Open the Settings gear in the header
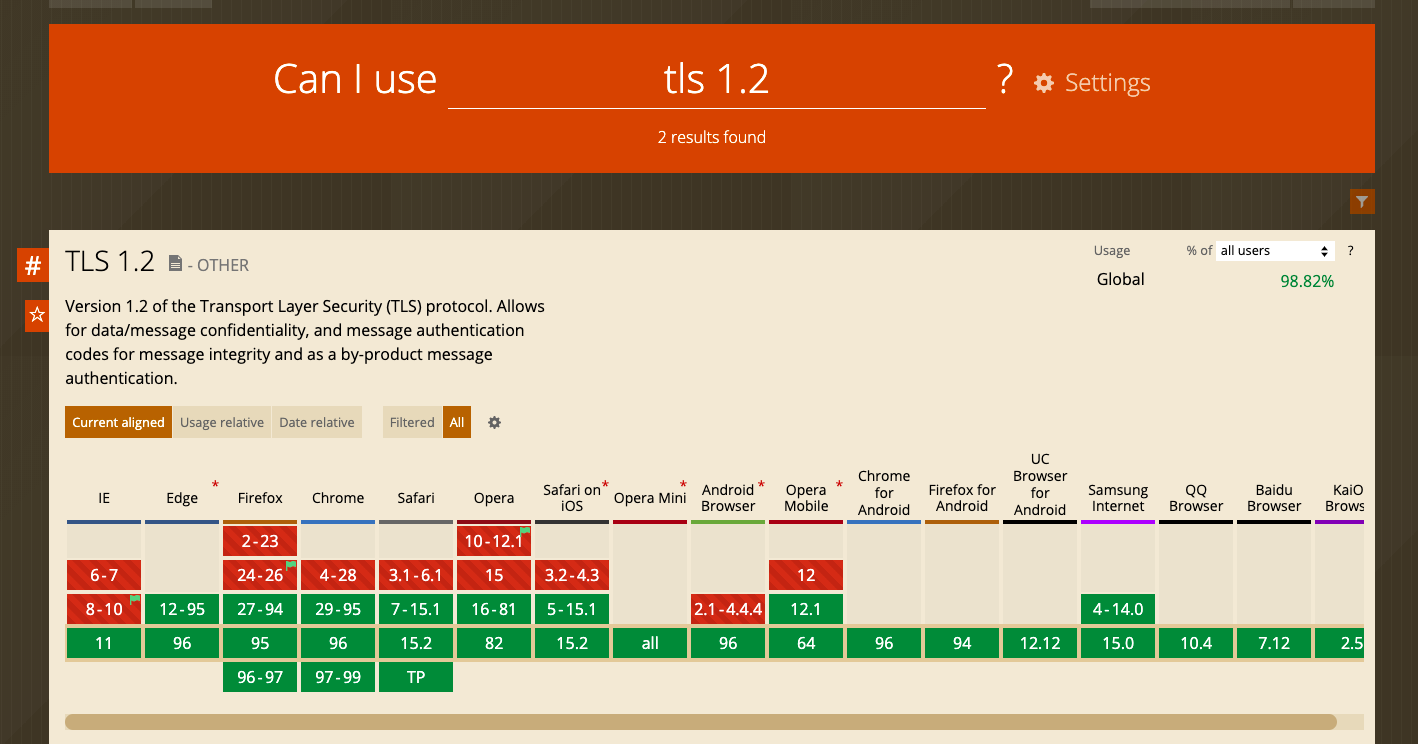 pyautogui.click(x=1044, y=83)
